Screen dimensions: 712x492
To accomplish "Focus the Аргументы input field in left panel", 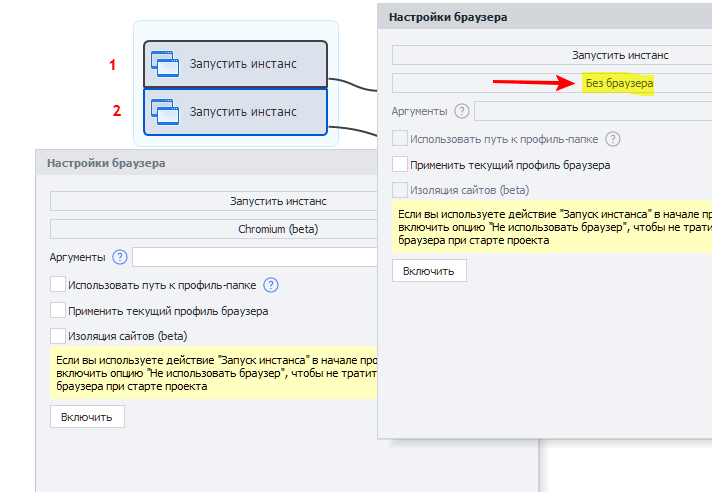I will [x=255, y=257].
